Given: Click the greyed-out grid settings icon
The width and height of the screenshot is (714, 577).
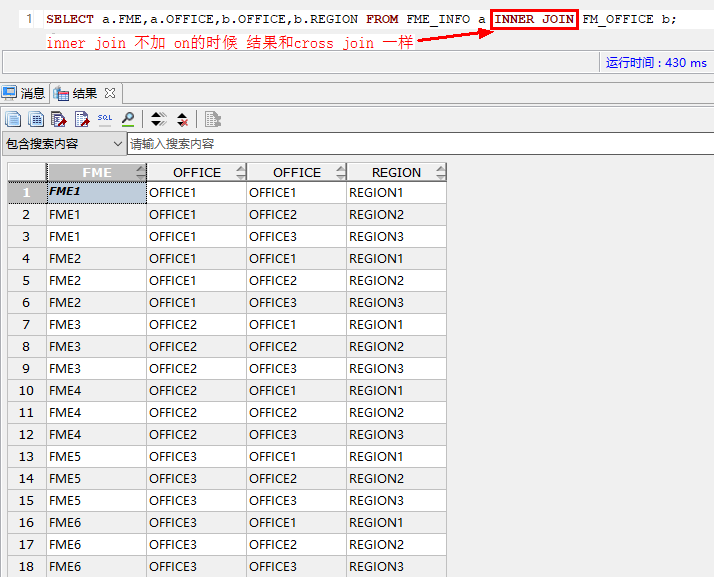Looking at the screenshot, I should 213,119.
